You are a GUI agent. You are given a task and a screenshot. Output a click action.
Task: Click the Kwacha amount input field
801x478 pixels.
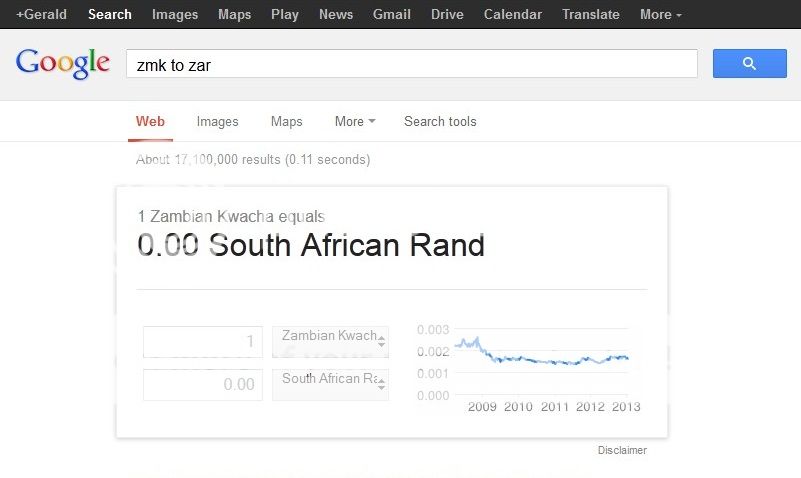[x=203, y=342]
